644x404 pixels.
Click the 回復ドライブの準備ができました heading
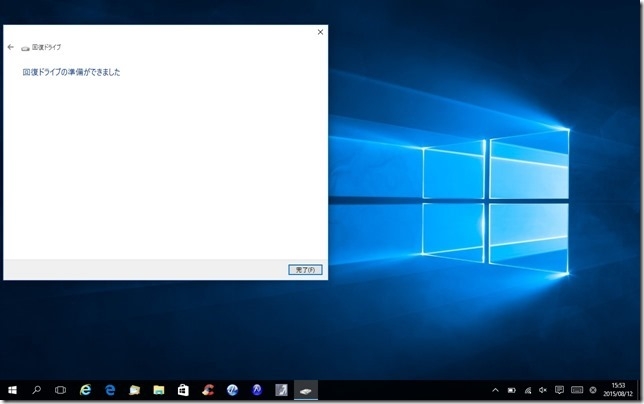(71, 72)
